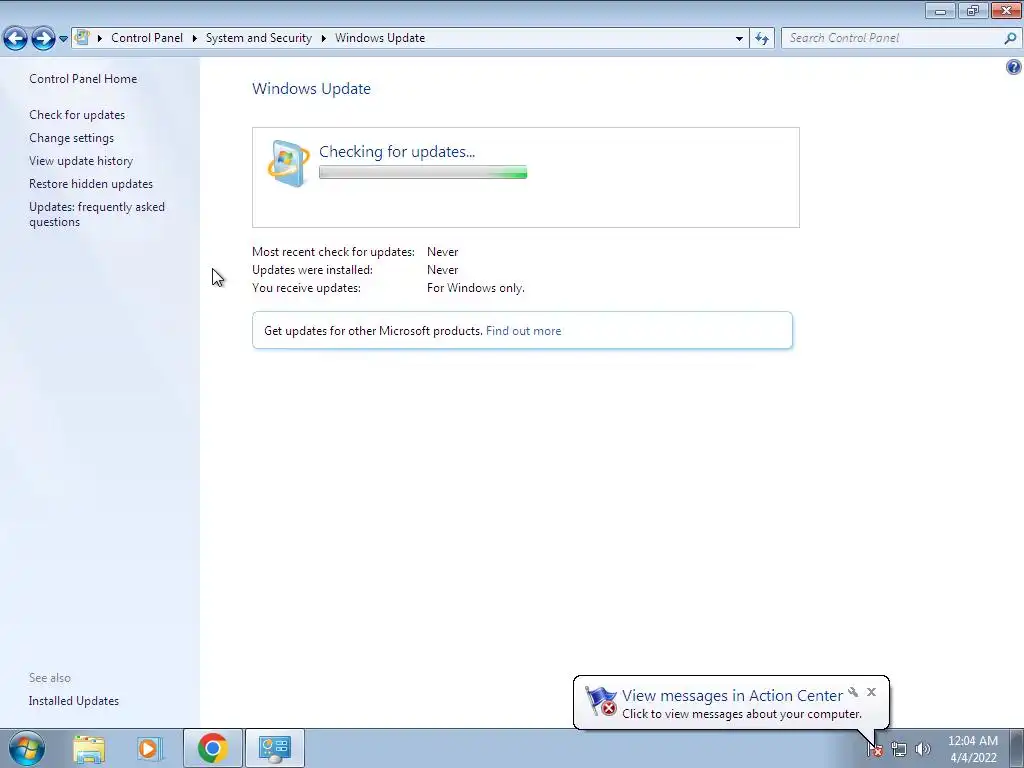Close the Action Center notification balloon
1024x768 pixels.
(x=871, y=692)
